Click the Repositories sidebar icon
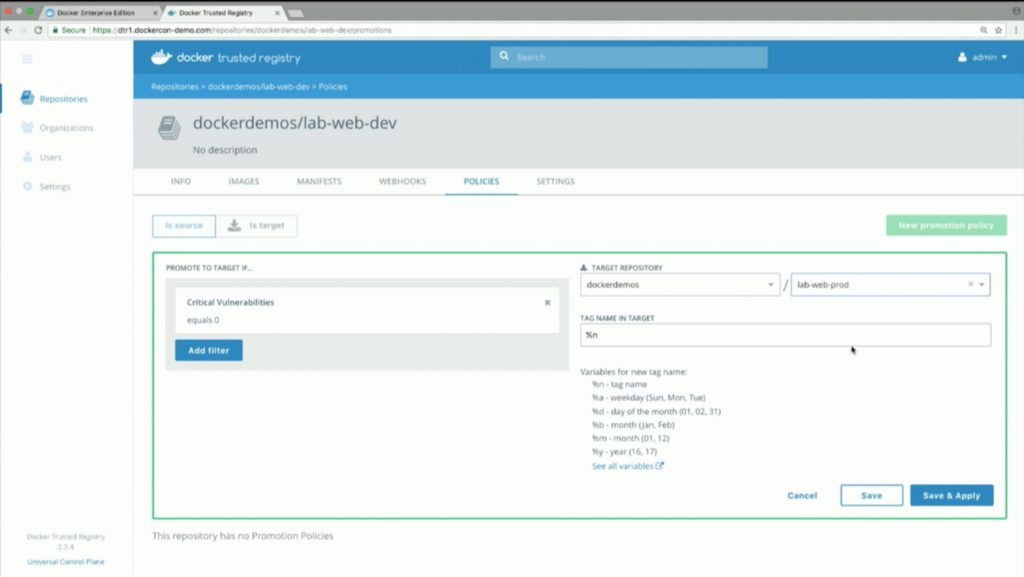1024x577 pixels. tap(27, 98)
